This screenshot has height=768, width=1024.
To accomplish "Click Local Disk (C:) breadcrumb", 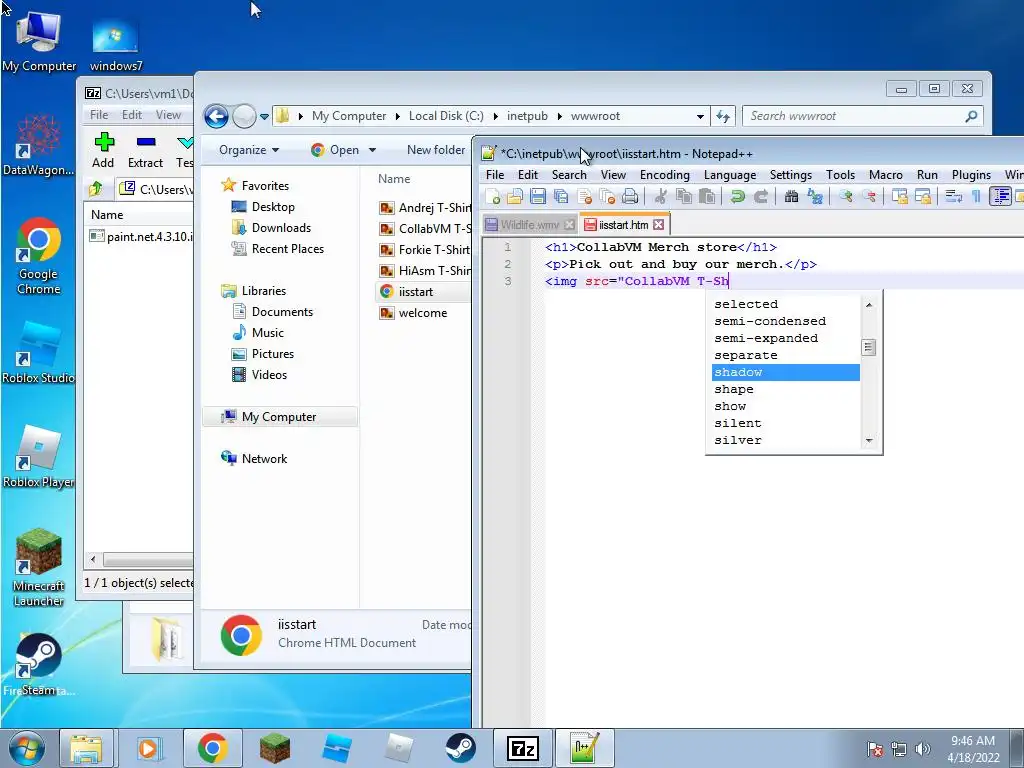I will pos(446,116).
